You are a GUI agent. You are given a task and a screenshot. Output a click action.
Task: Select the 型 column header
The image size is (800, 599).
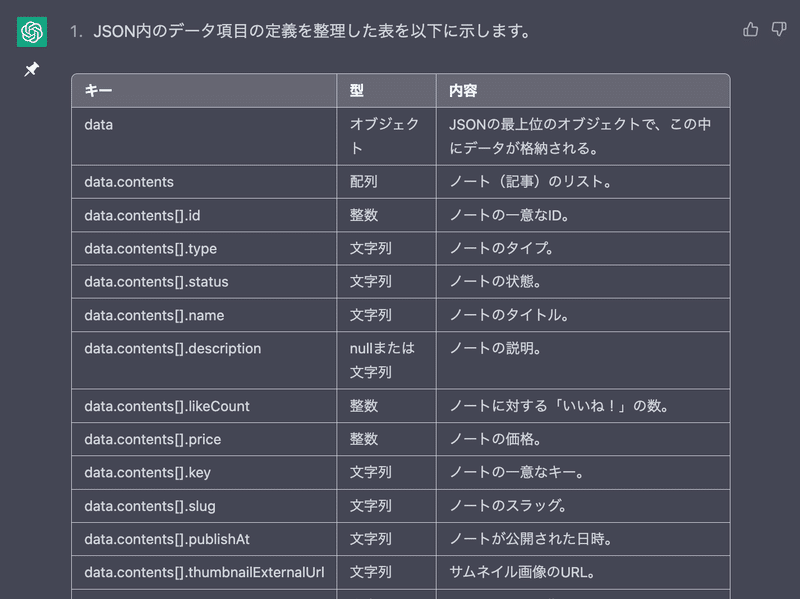pos(386,91)
